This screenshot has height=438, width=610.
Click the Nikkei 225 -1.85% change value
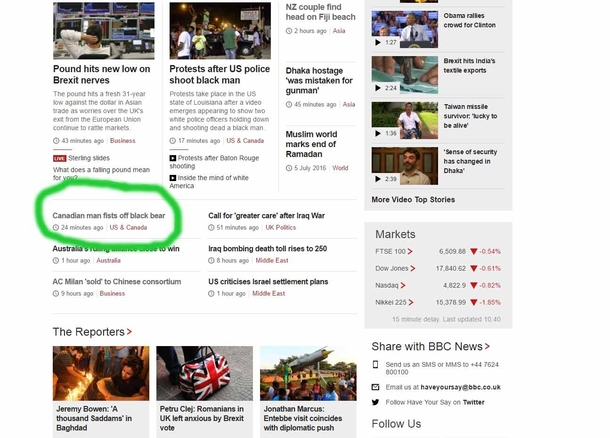(x=490, y=302)
